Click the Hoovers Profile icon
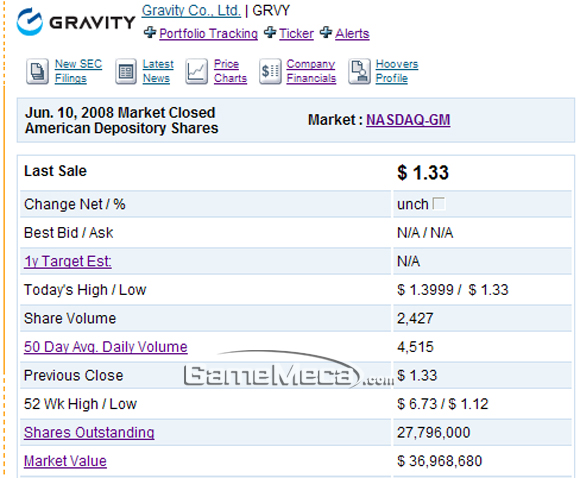Image resolution: width=580 pixels, height=478 pixels. (x=359, y=71)
